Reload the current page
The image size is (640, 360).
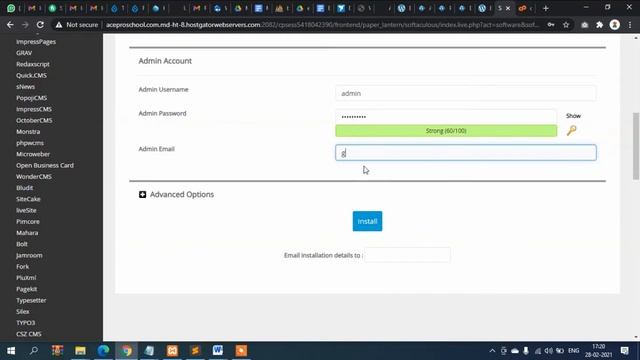40,25
